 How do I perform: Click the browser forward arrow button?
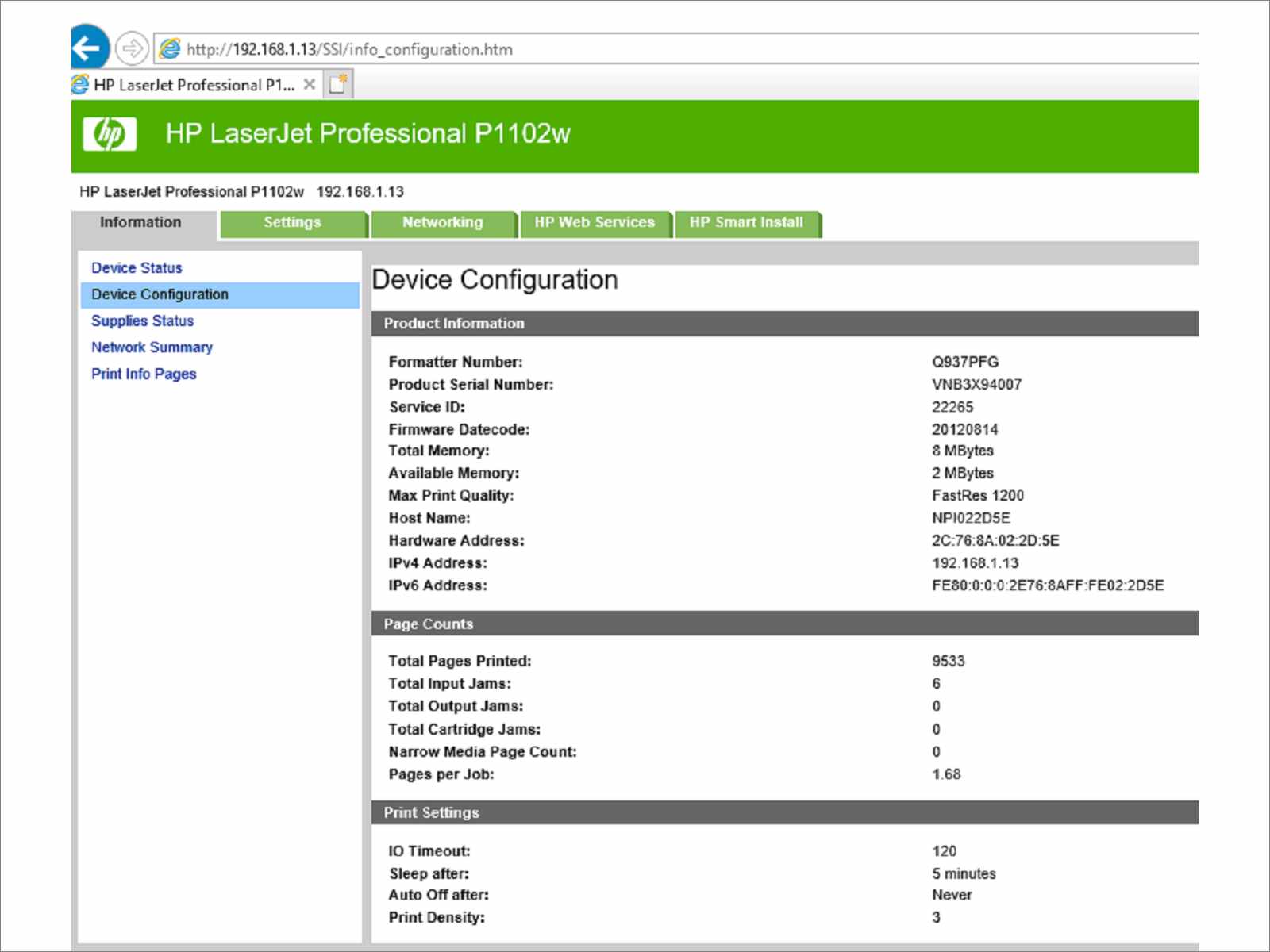(x=132, y=48)
